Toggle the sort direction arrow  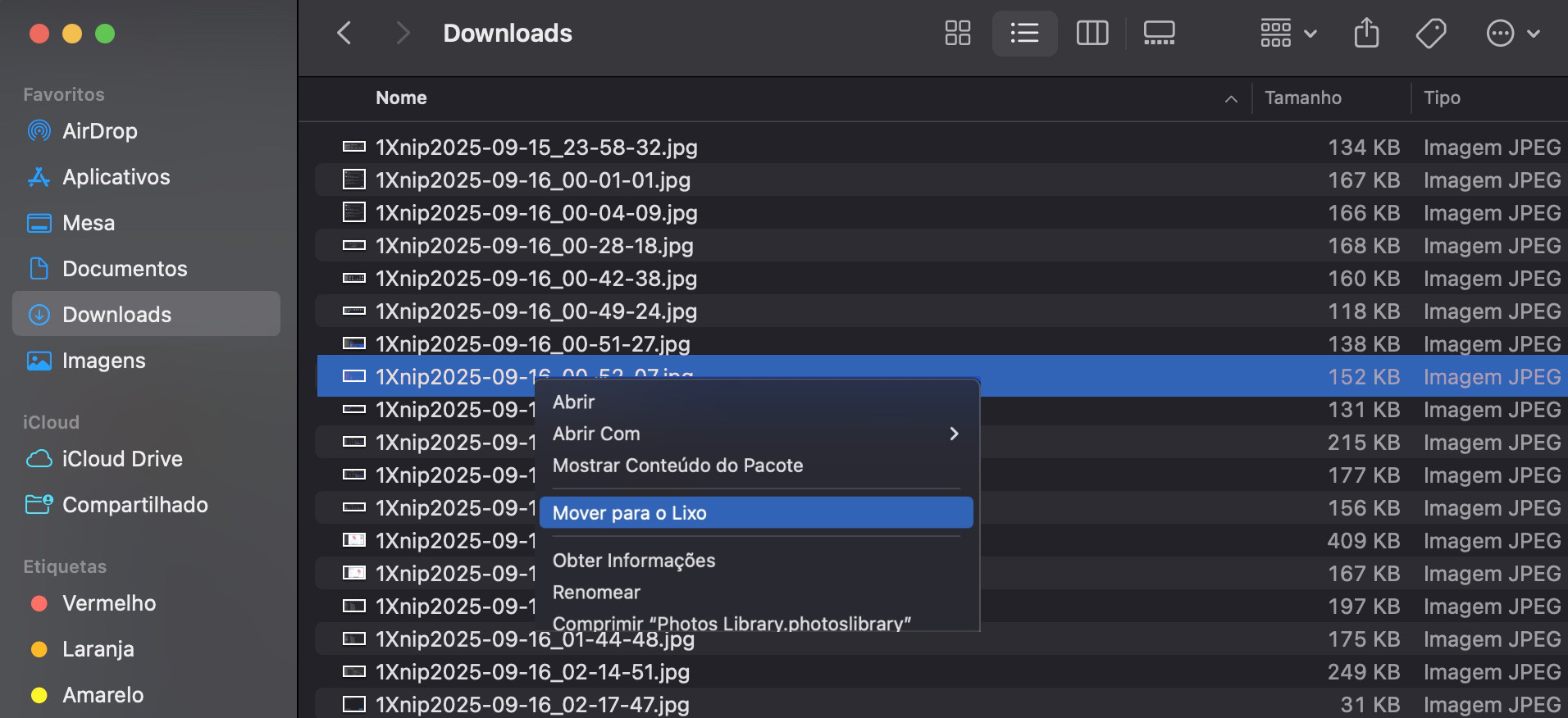(1231, 98)
